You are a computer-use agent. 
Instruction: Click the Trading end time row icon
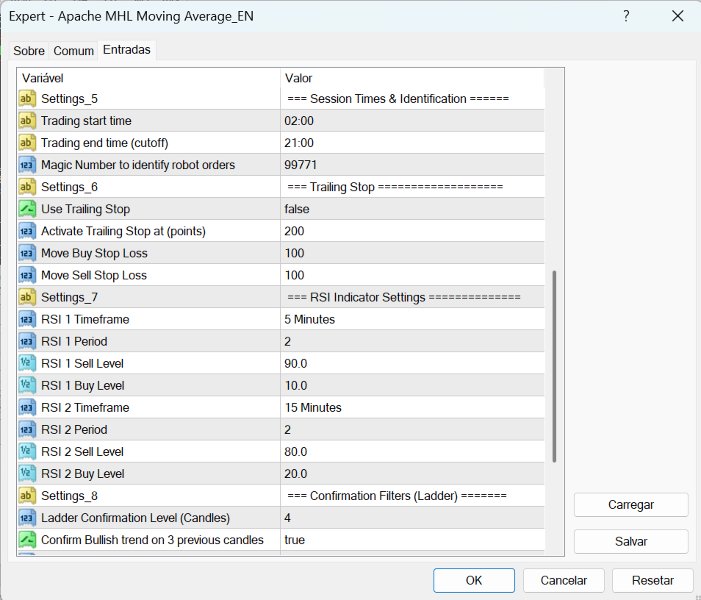pyautogui.click(x=27, y=143)
